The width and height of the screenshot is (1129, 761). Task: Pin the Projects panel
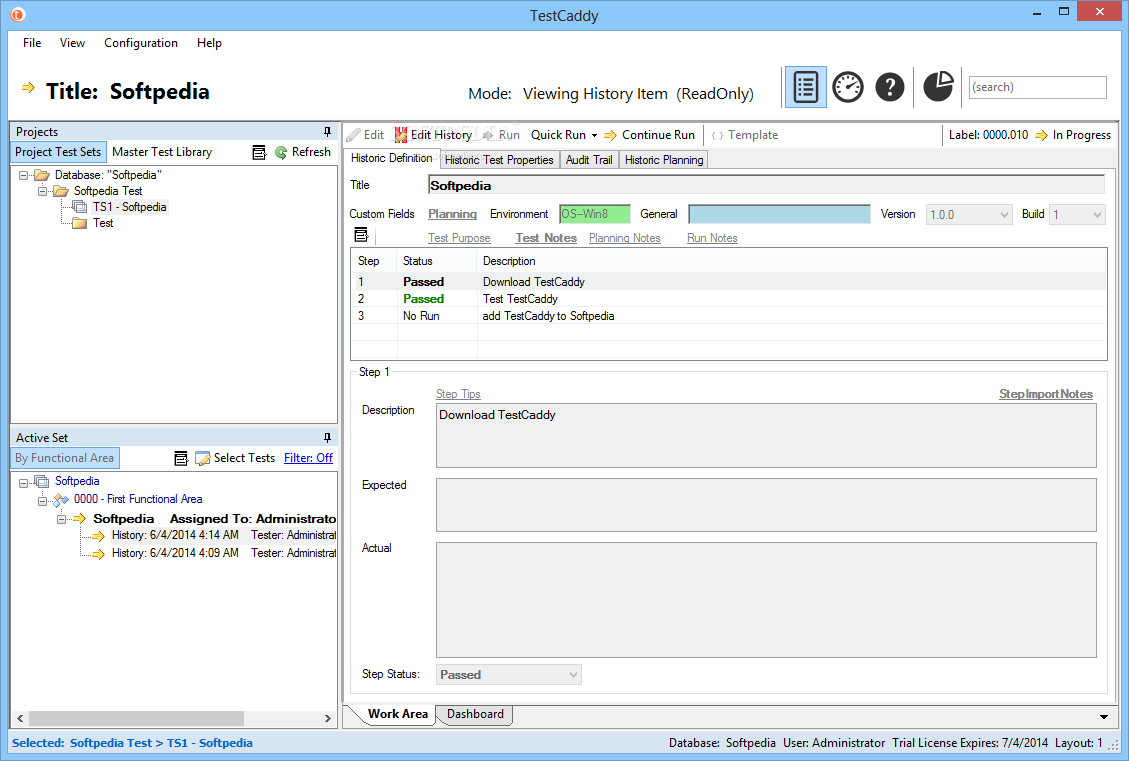[327, 132]
